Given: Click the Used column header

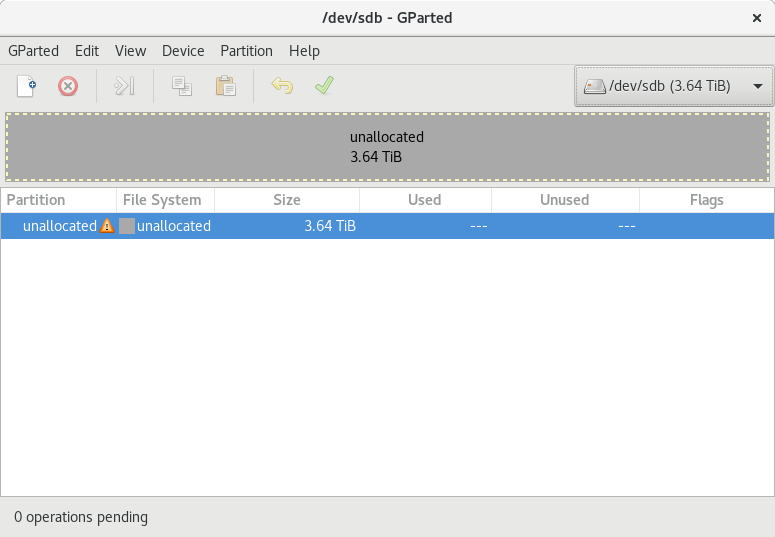Looking at the screenshot, I should [x=425, y=200].
